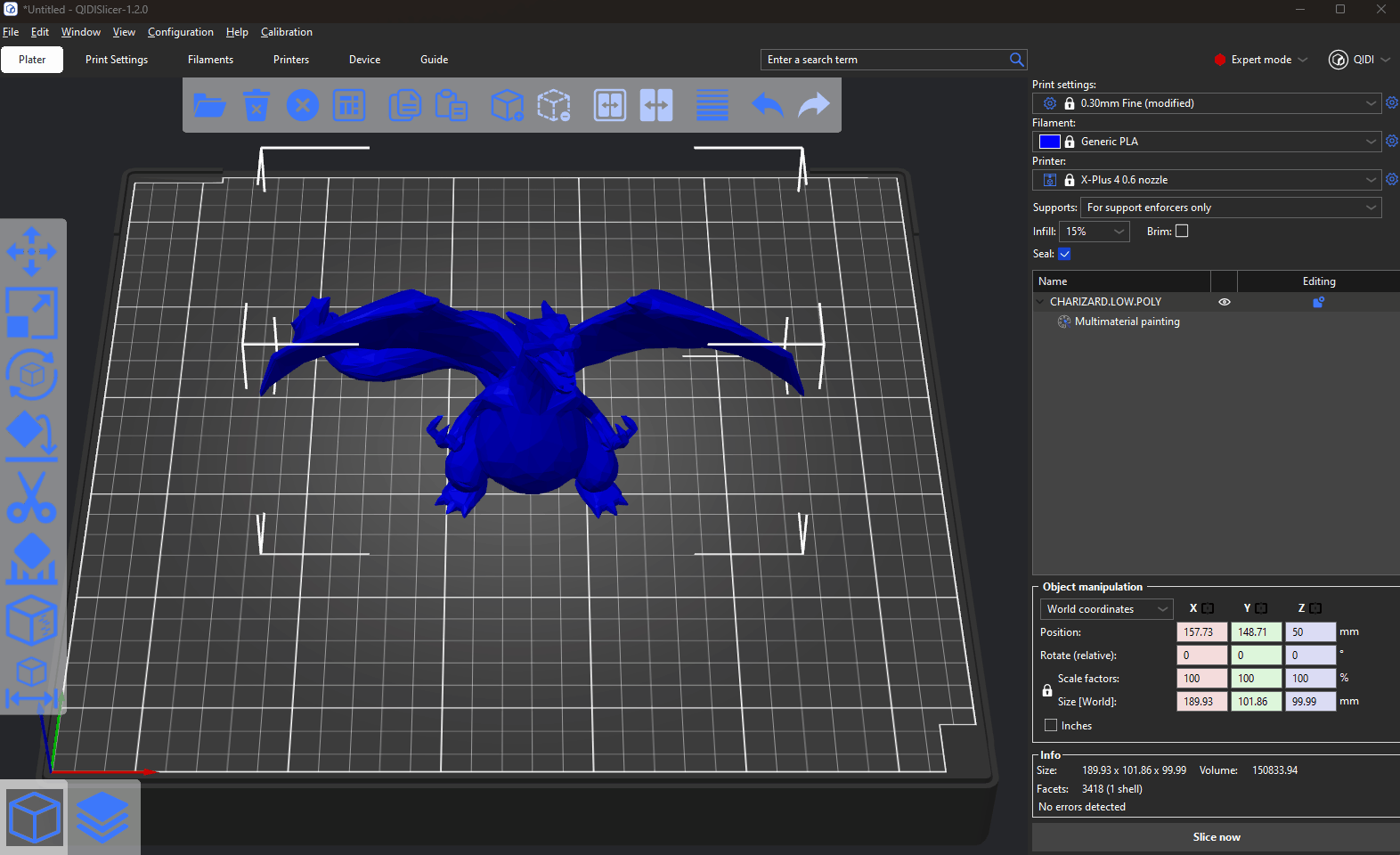The width and height of the screenshot is (1400, 855).
Task: Open the World coordinates dropdown
Action: (x=1106, y=609)
